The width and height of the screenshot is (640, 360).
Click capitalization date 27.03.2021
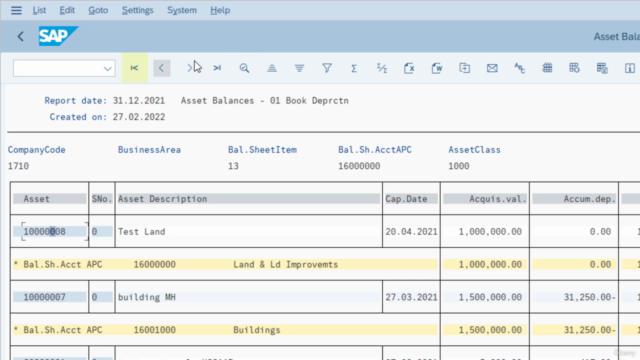point(411,297)
